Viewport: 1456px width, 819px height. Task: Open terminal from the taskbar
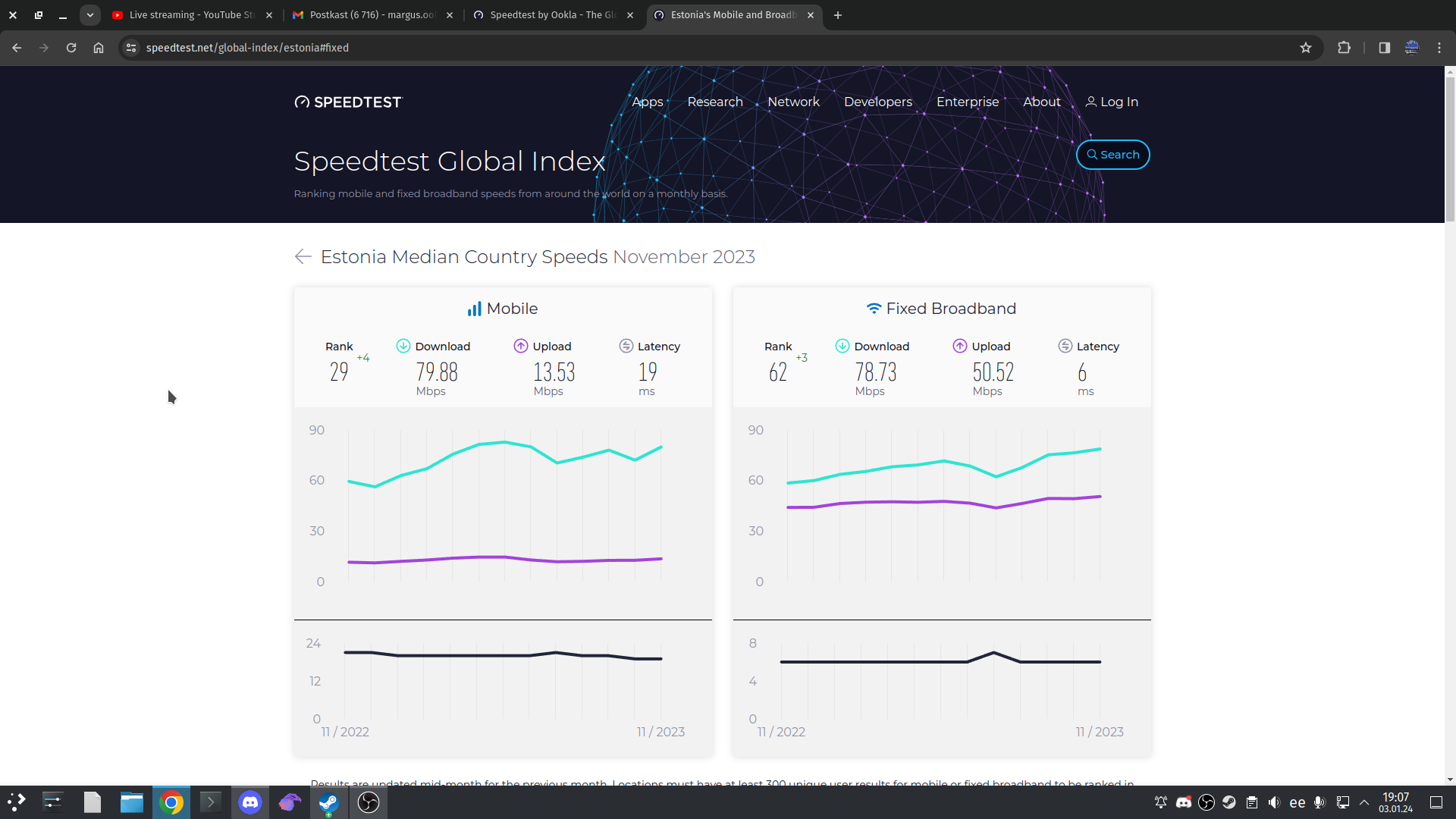tap(211, 802)
